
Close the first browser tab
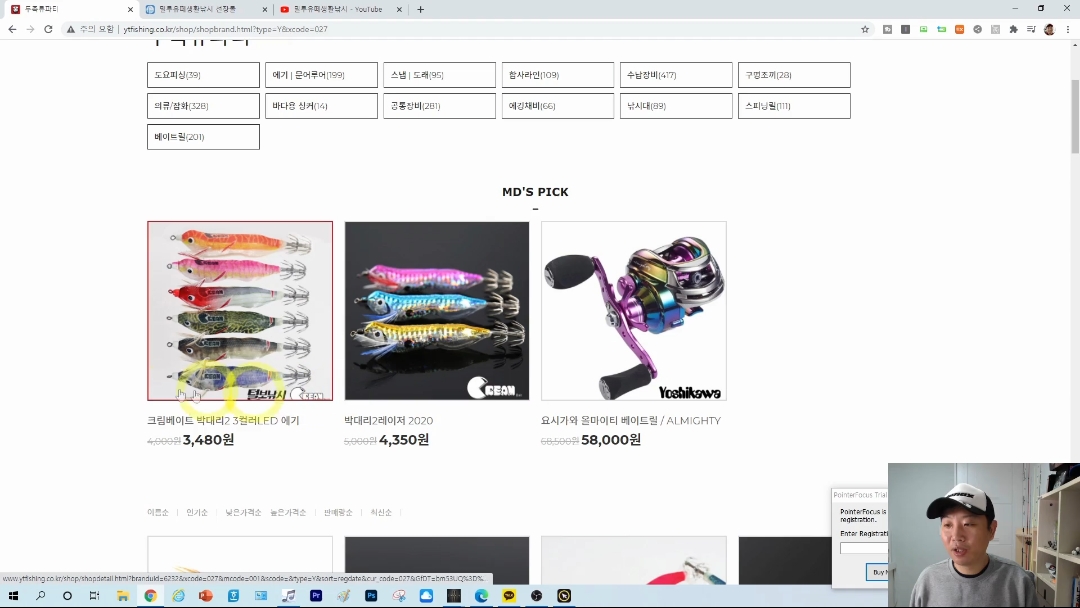(130, 9)
